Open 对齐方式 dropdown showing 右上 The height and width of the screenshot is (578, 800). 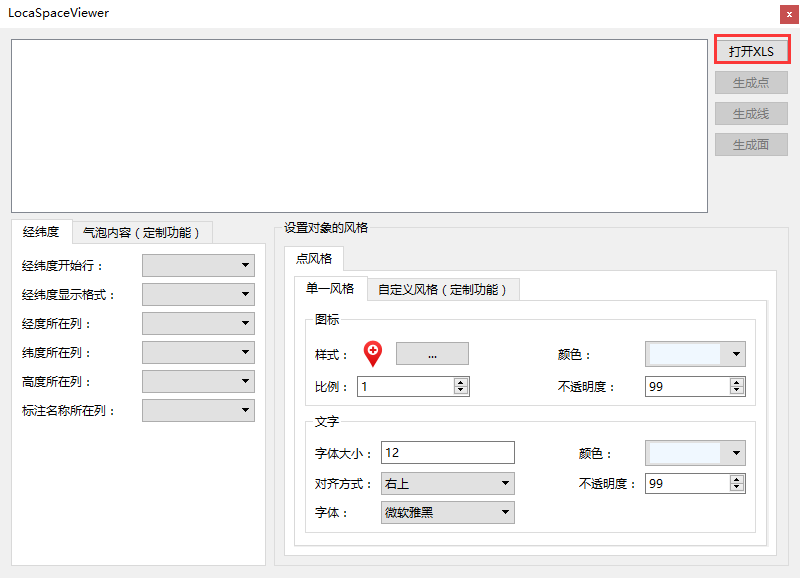coord(447,484)
